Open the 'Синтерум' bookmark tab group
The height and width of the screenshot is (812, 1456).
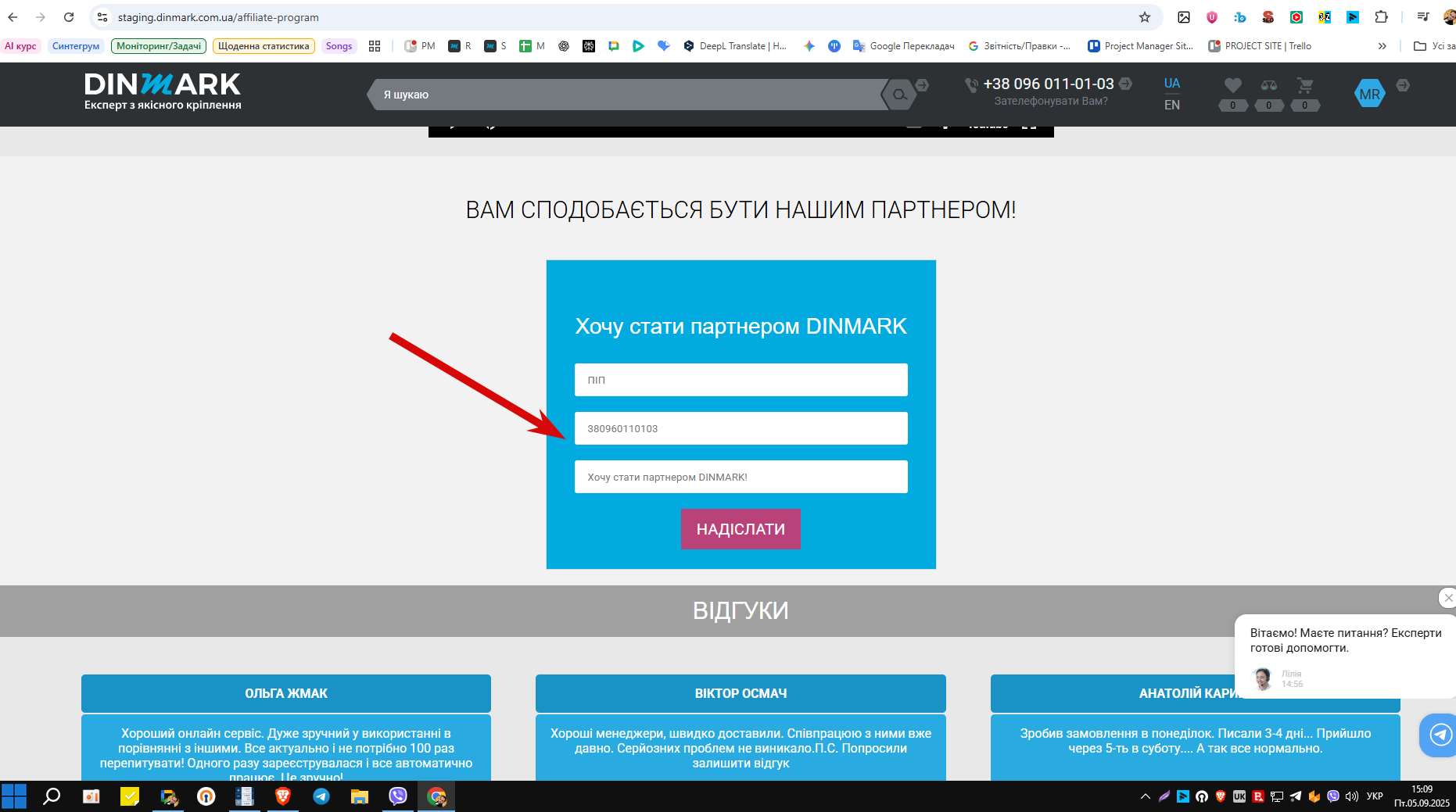pyautogui.click(x=76, y=46)
